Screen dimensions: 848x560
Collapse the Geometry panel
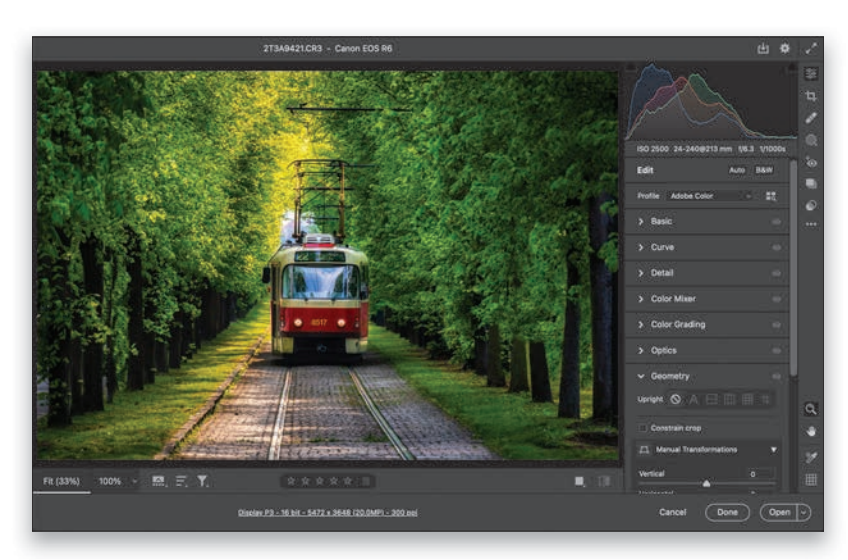[641, 377]
